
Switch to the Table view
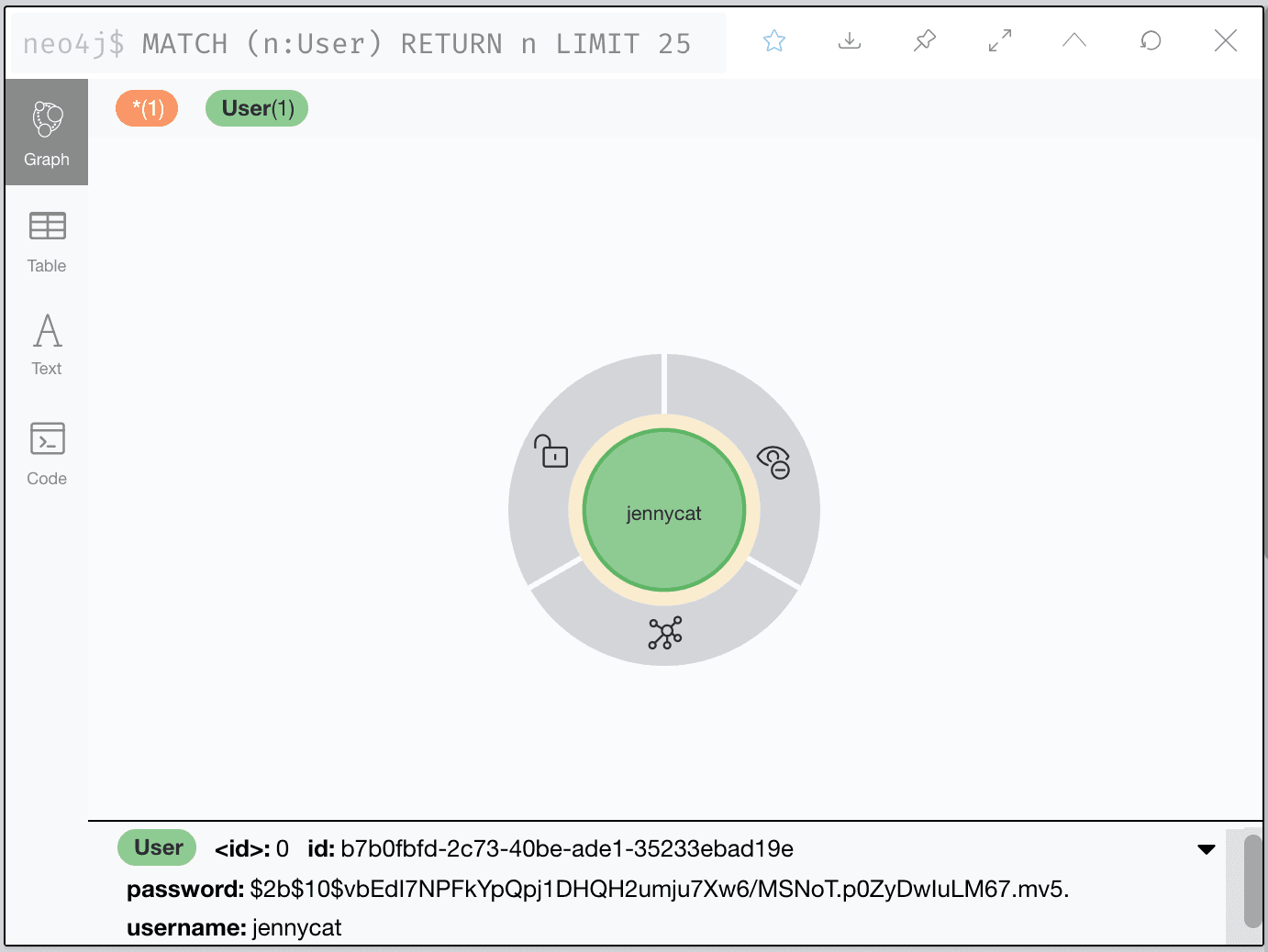[x=47, y=241]
